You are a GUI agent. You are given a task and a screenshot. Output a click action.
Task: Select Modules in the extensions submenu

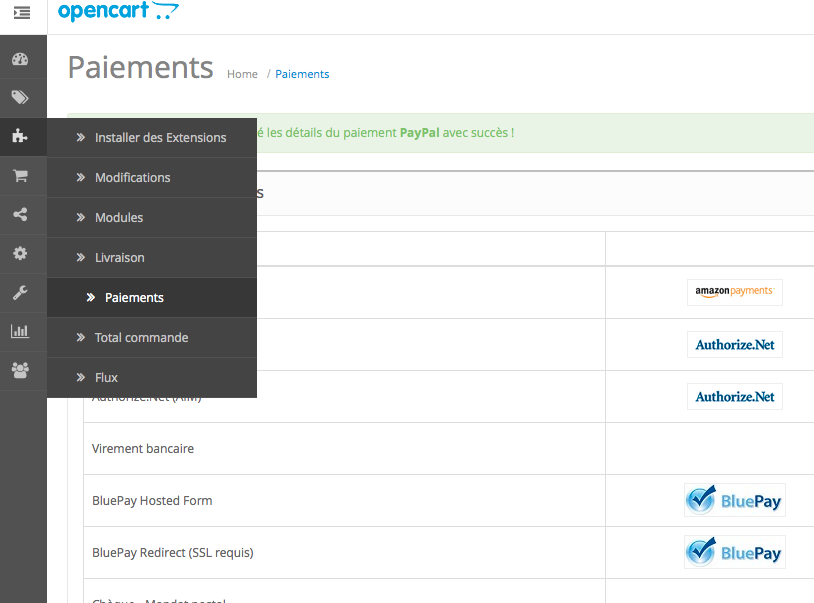point(152,217)
